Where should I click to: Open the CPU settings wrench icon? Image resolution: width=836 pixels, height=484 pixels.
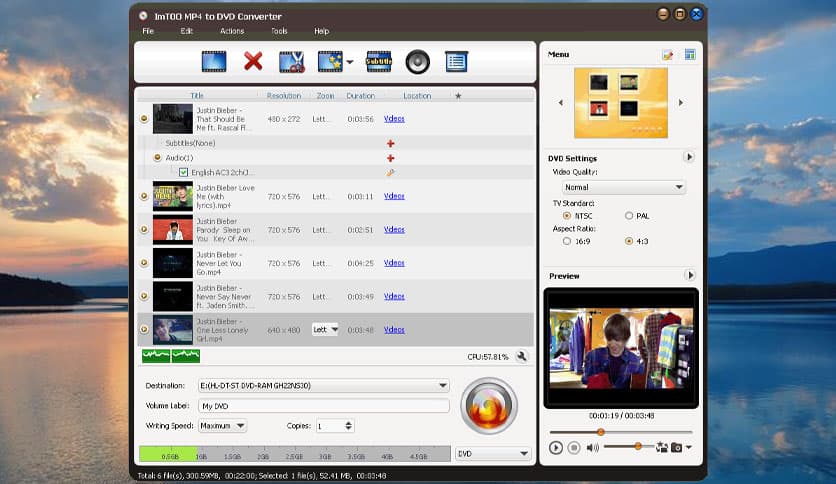(522, 357)
